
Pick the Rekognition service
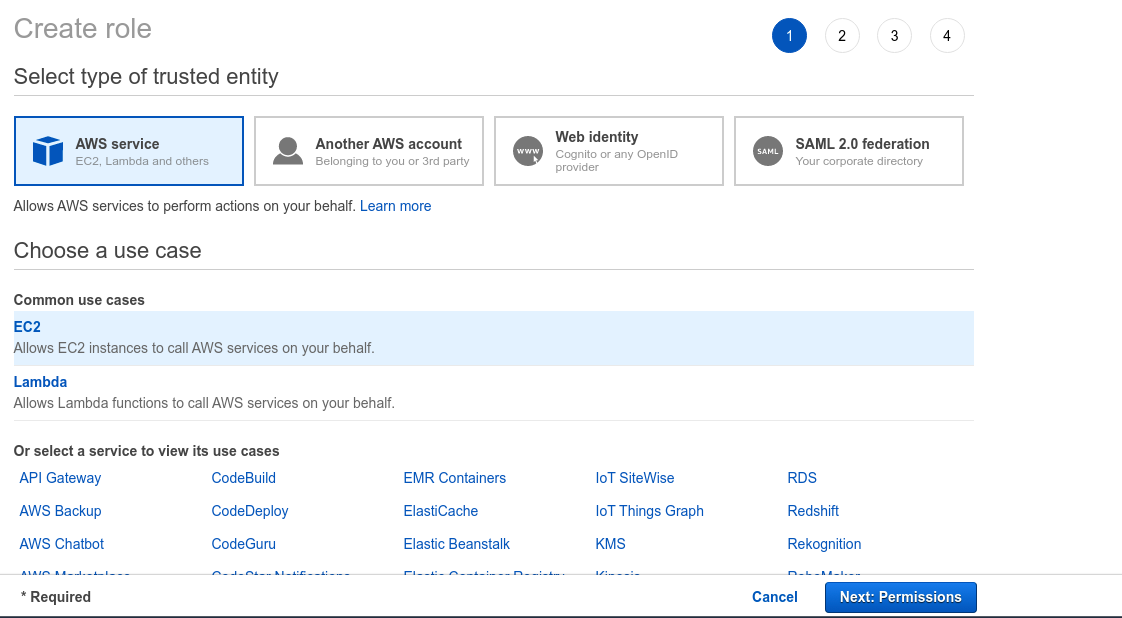pyautogui.click(x=824, y=544)
